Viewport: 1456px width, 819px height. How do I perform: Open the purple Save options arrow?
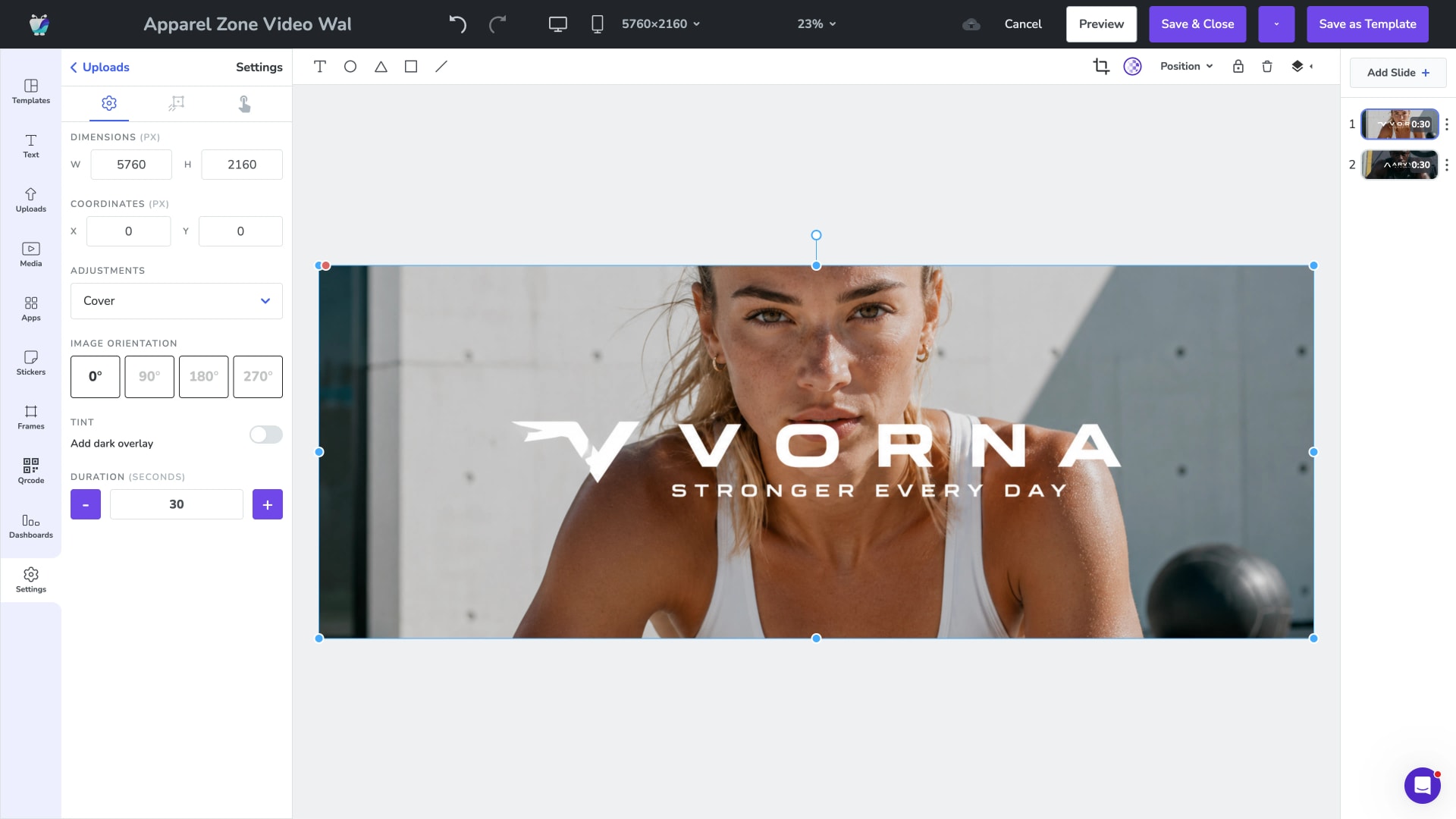pyautogui.click(x=1276, y=24)
